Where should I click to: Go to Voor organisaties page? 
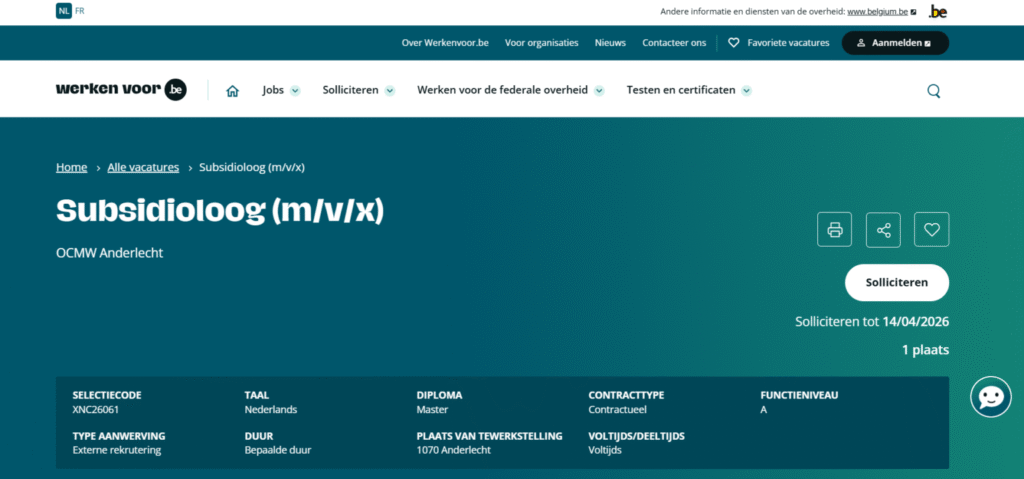[542, 43]
